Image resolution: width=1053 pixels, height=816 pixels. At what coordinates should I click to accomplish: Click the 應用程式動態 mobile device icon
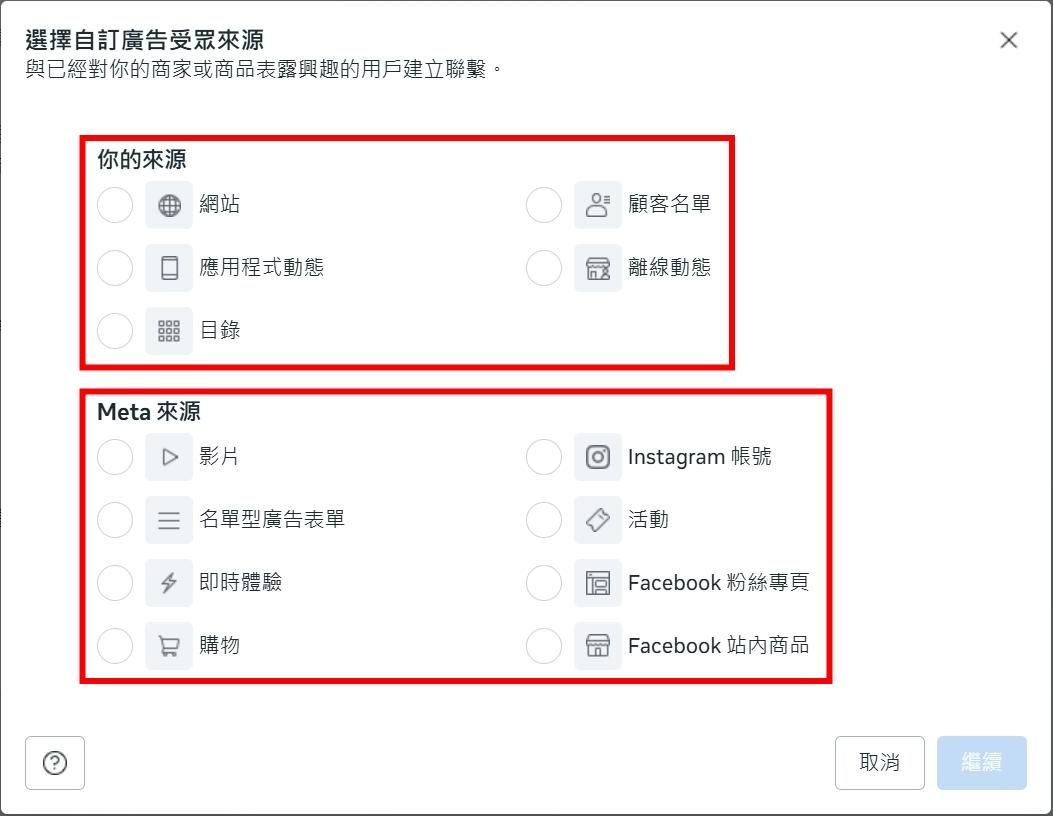point(169,268)
